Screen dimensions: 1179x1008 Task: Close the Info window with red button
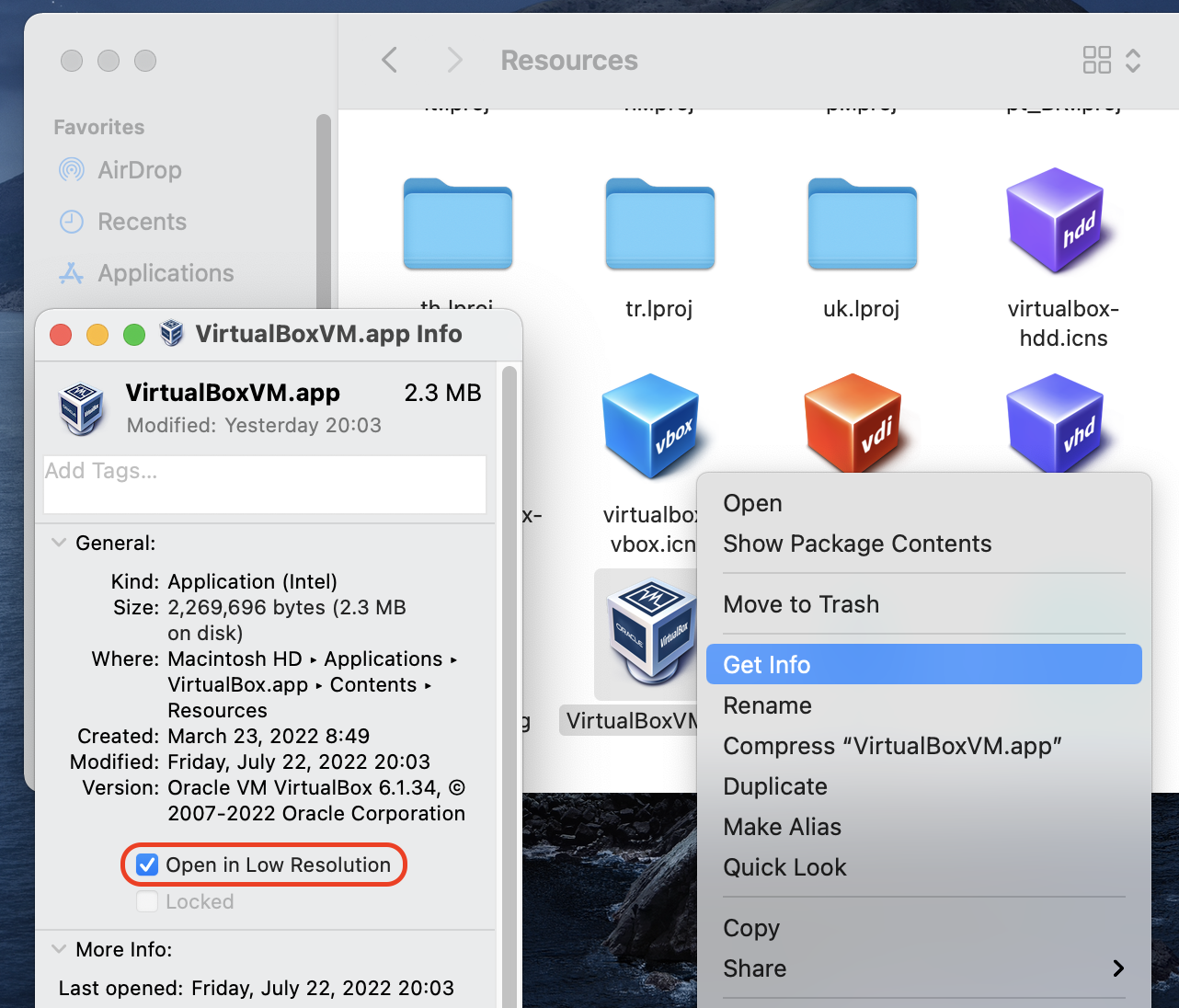tap(61, 334)
